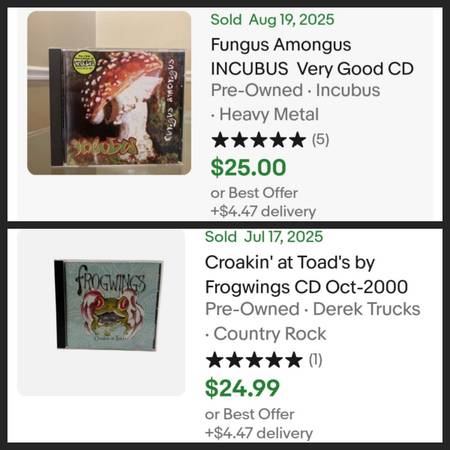Click the Pre-Owned · Derek Trucks subtitle

pyautogui.click(x=313, y=309)
